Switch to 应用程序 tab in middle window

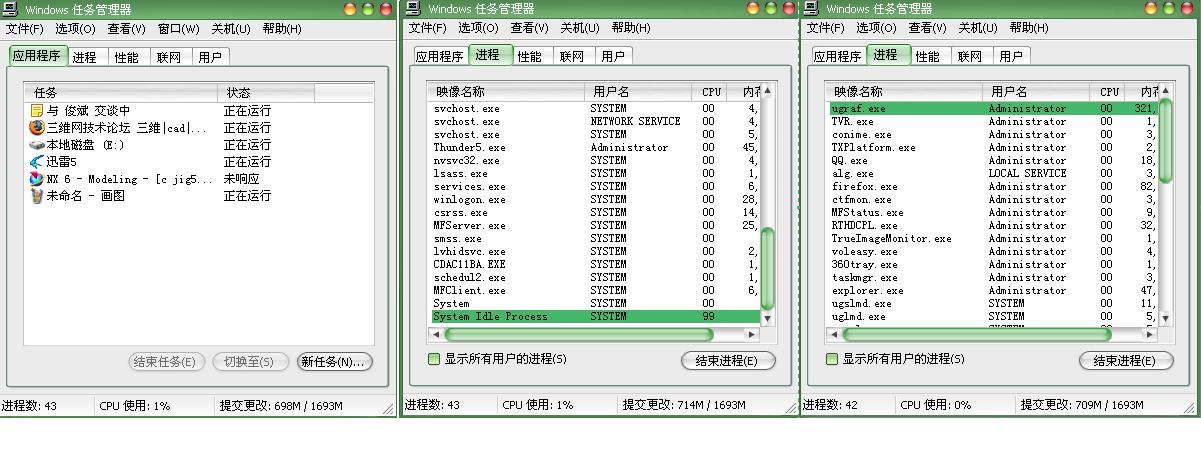pos(439,56)
